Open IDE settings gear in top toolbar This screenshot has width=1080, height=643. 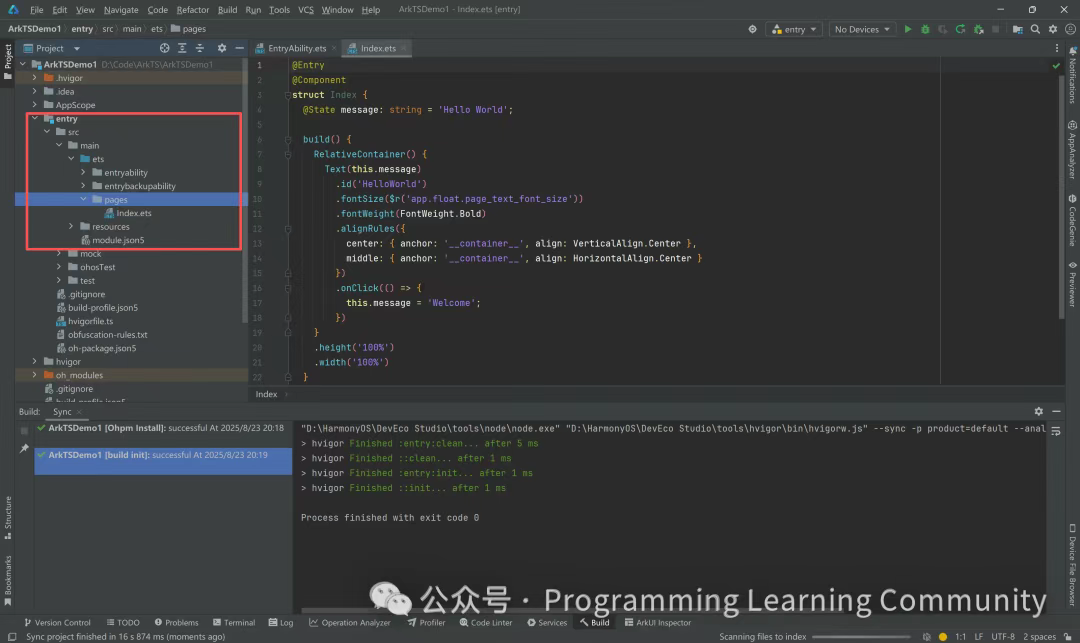coord(1052,29)
